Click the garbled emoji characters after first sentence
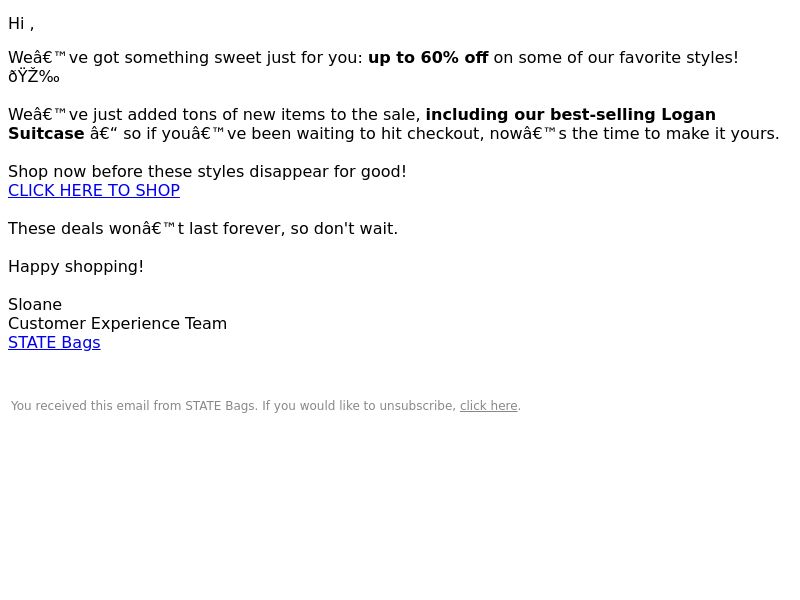Viewport: 800px width, 600px height. pyautogui.click(x=34, y=77)
